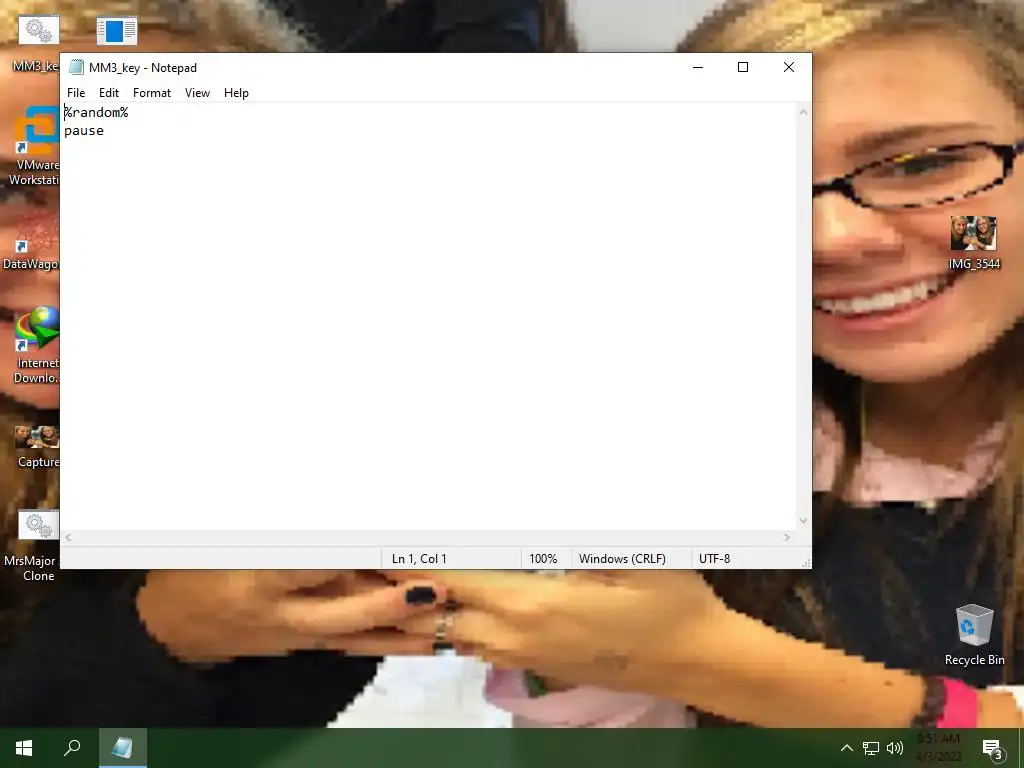Maximize the Notepad window
The height and width of the screenshot is (768, 1024).
pos(743,67)
